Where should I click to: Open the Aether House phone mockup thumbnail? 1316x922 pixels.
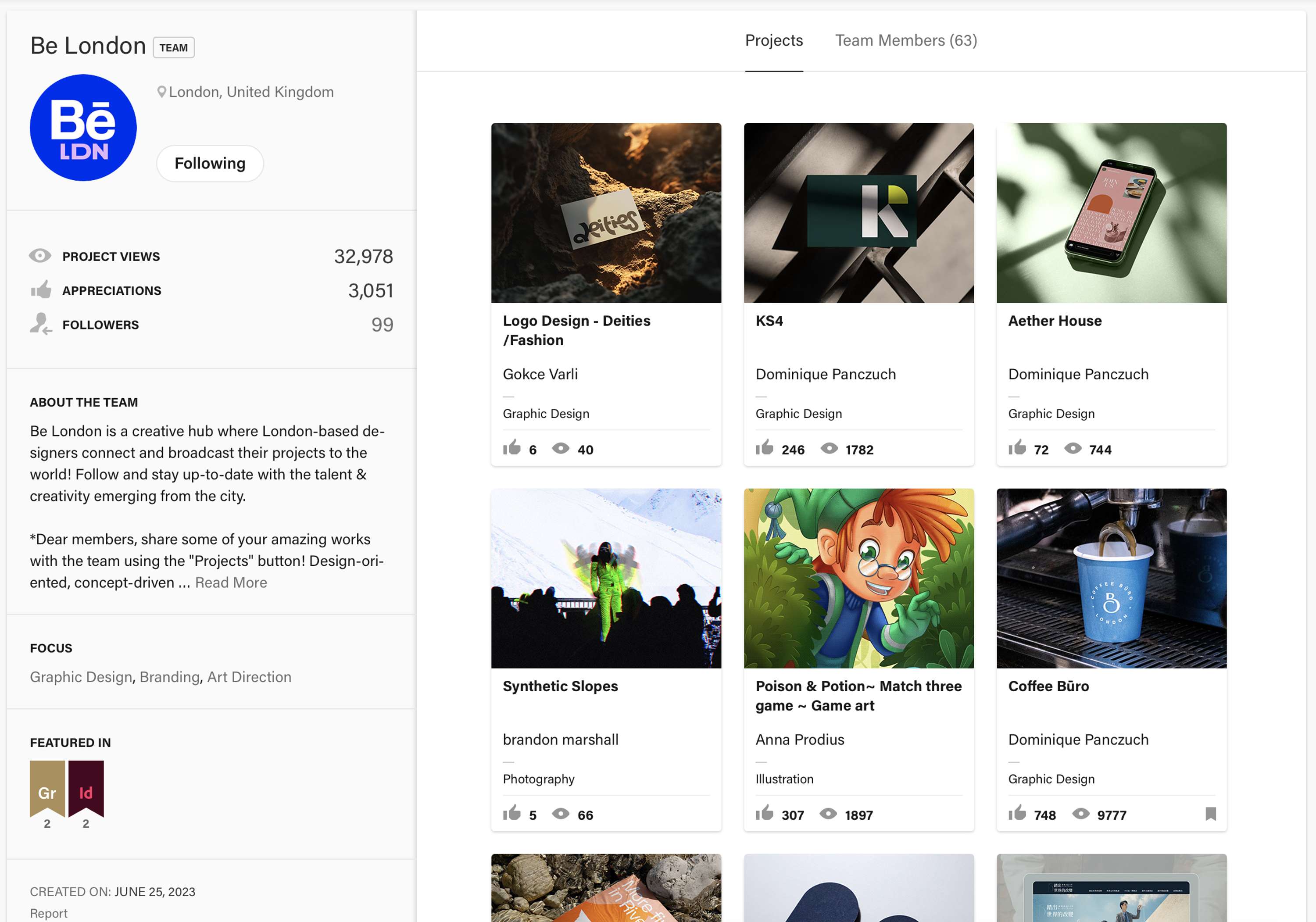pos(1112,213)
